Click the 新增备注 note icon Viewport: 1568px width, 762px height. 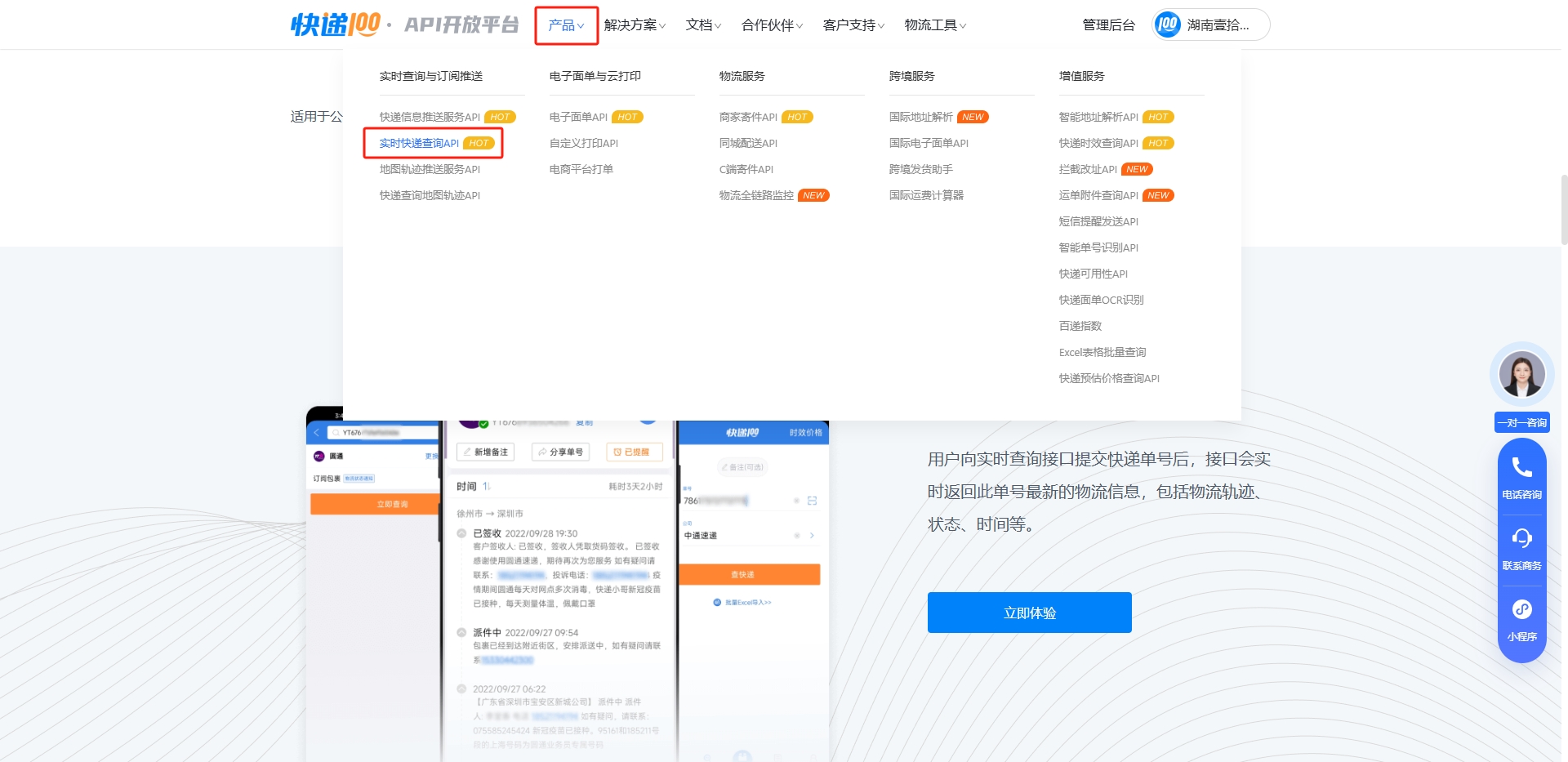[x=467, y=452]
